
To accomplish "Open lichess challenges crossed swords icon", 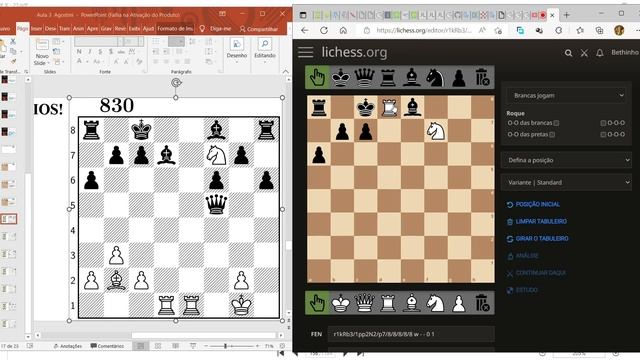I will [584, 53].
